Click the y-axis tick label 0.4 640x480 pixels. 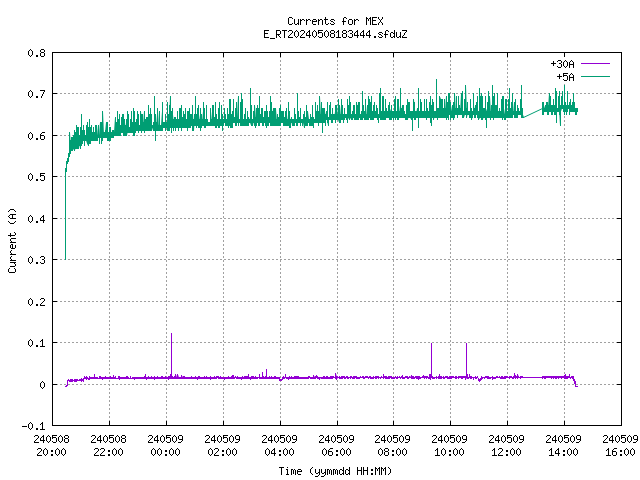37,219
